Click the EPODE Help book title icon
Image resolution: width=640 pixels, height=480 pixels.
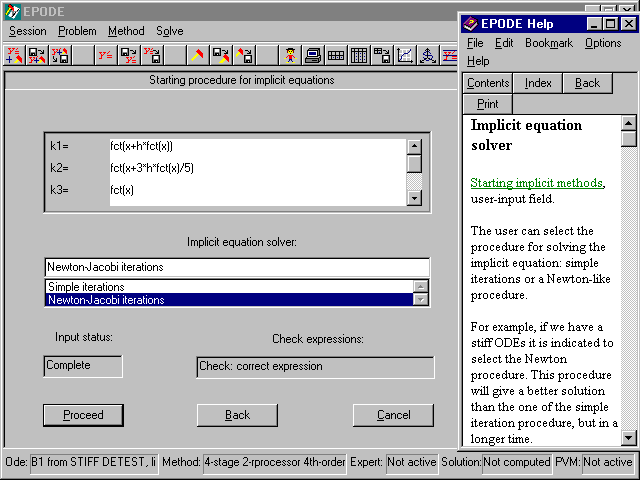coord(472,24)
